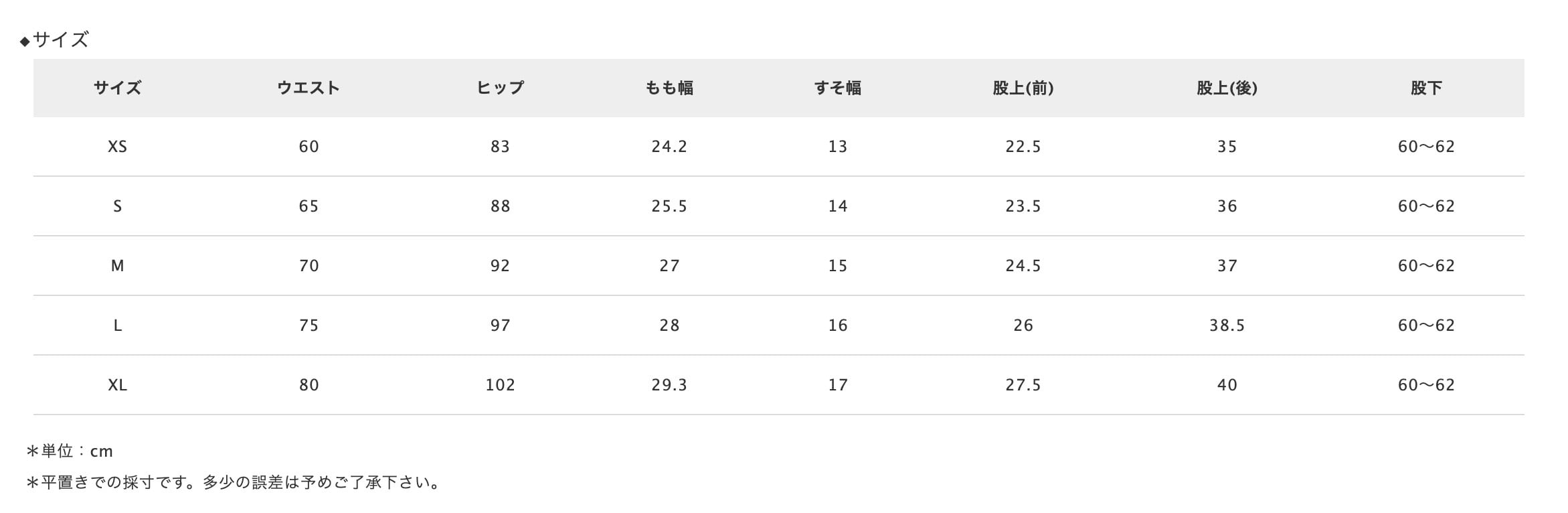Click the すそ幅 column header

click(837, 88)
